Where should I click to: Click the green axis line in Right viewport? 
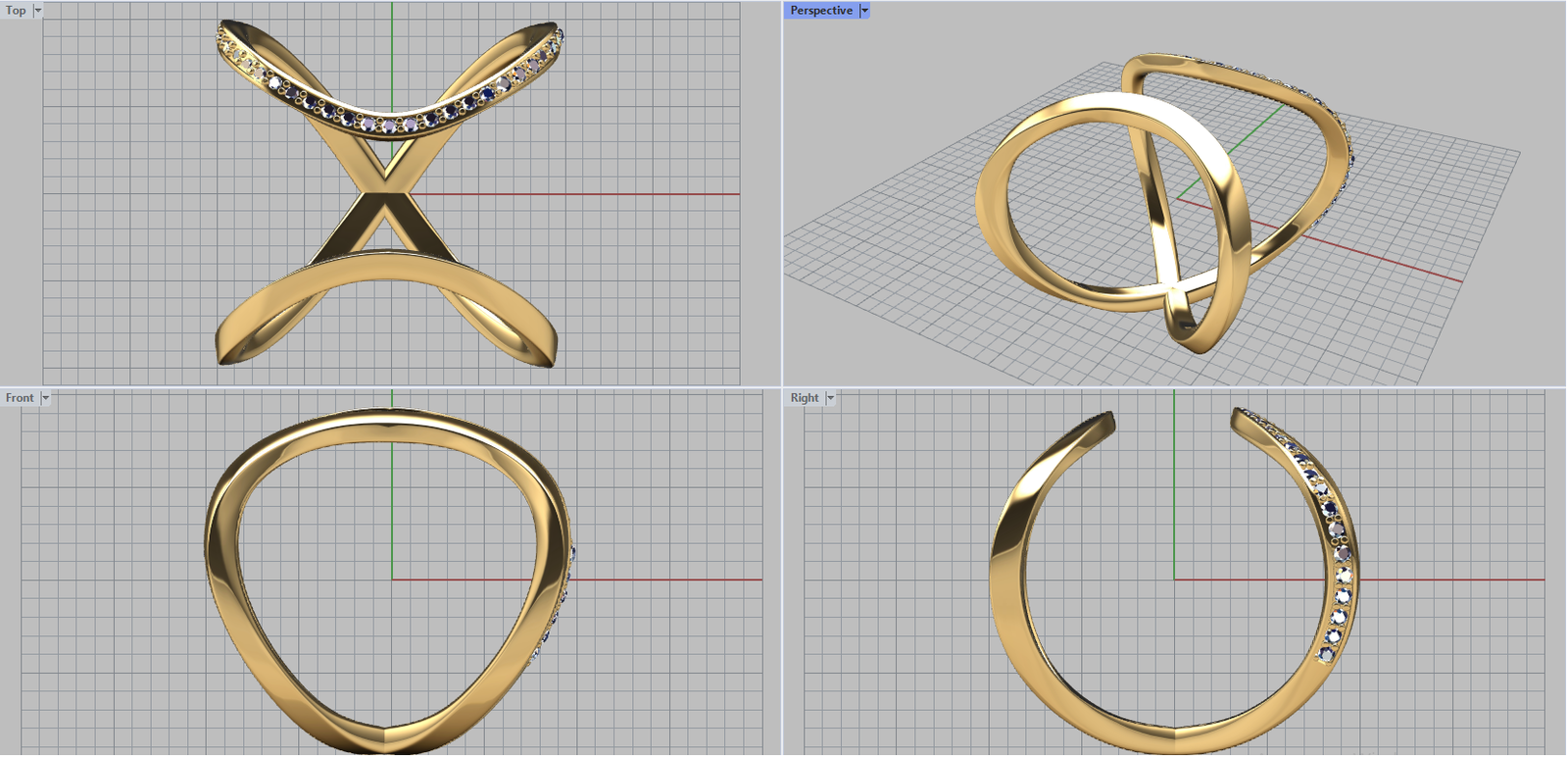[1174, 490]
